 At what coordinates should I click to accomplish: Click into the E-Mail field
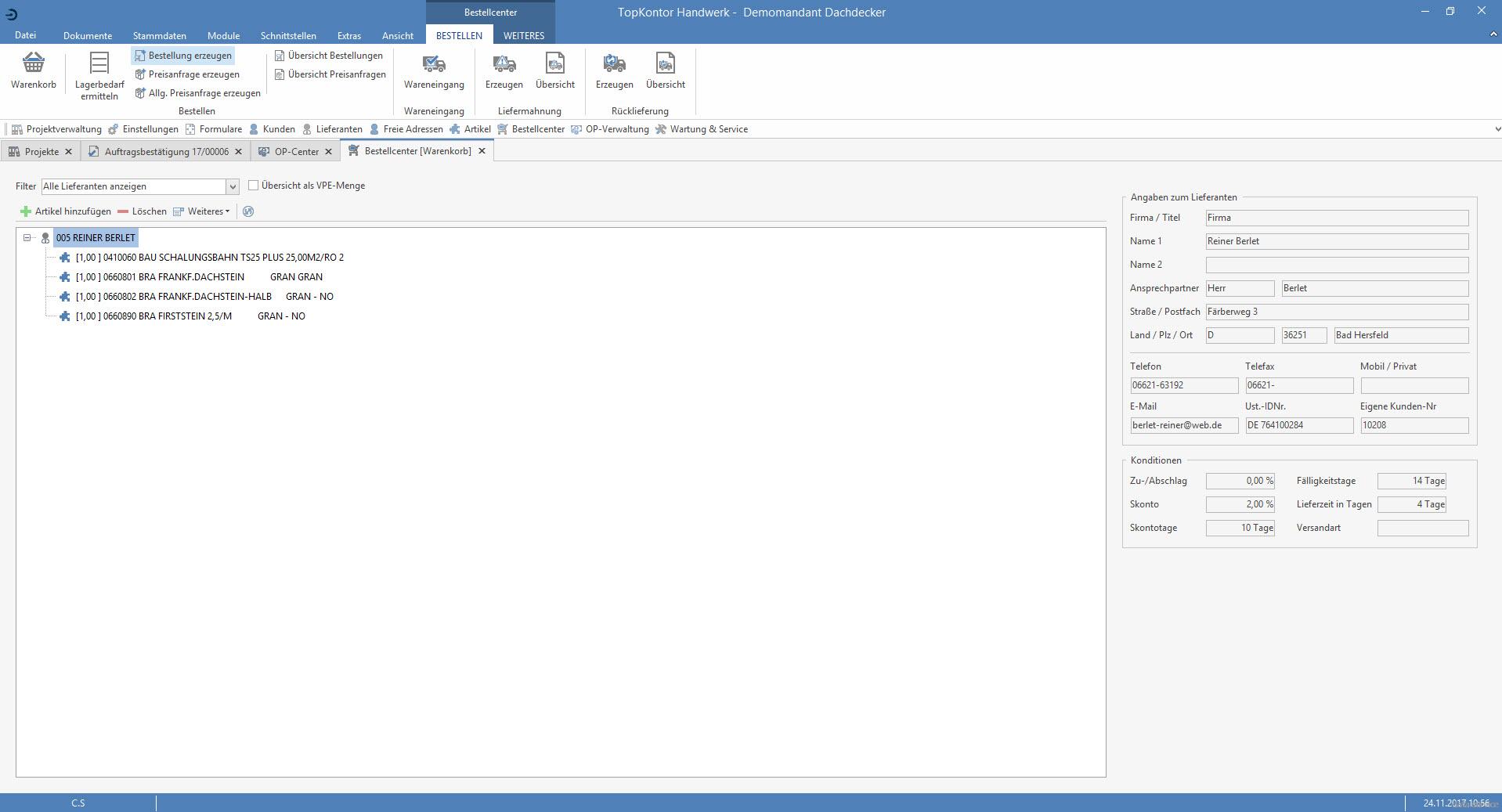(1183, 425)
